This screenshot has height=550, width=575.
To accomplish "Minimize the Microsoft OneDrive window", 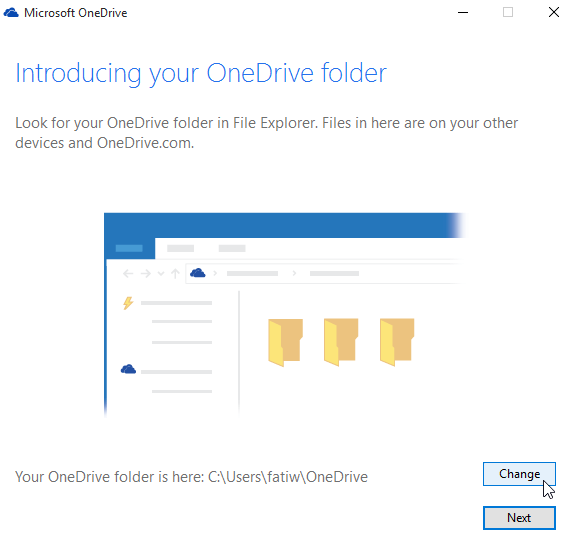I will [463, 12].
